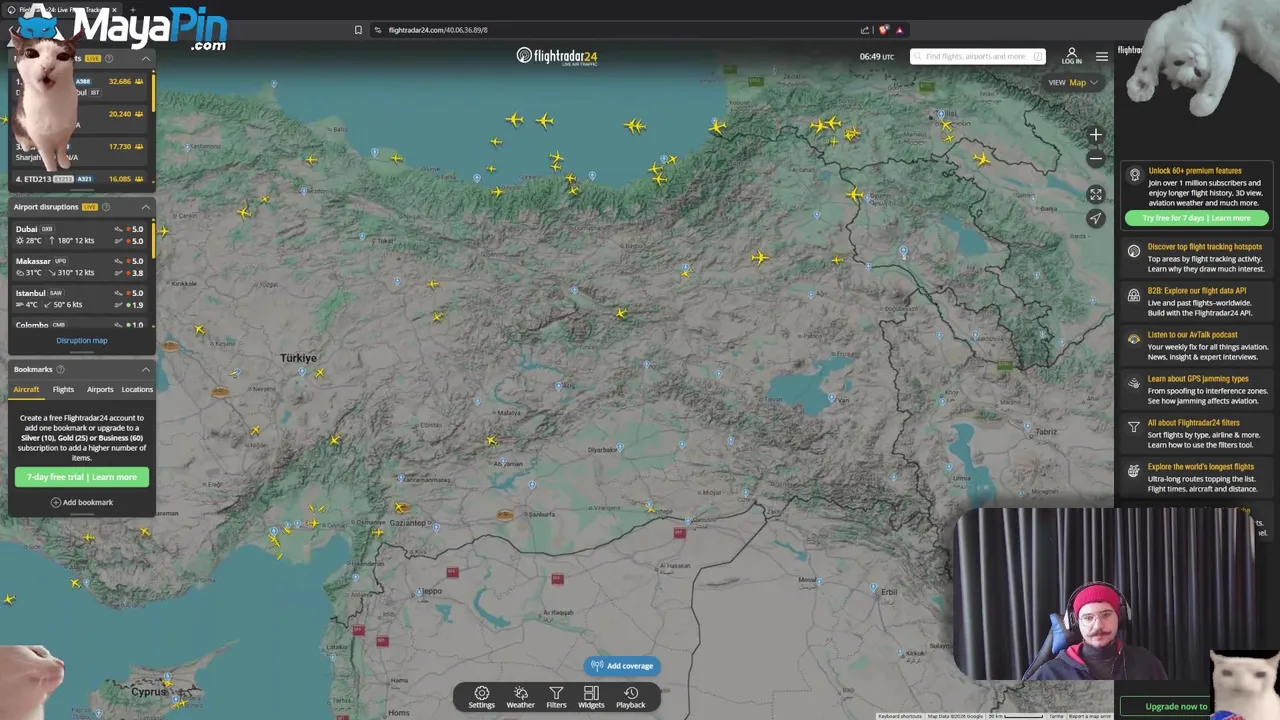Screen dimensions: 1280x720
Task: Open the Settings tool in bottom toolbar
Action: point(481,697)
